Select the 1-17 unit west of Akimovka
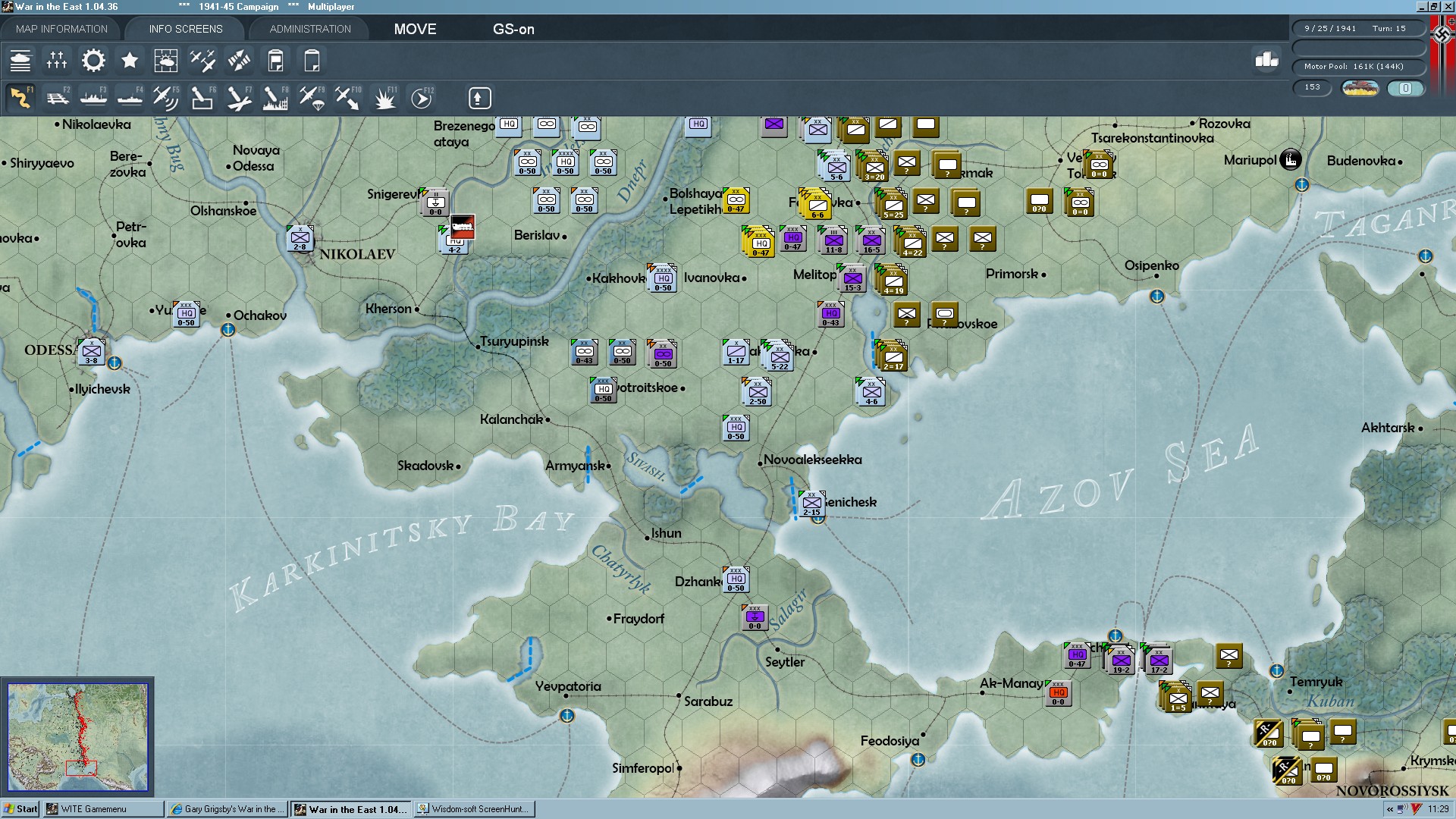This screenshot has height=819, width=1456. tap(736, 352)
